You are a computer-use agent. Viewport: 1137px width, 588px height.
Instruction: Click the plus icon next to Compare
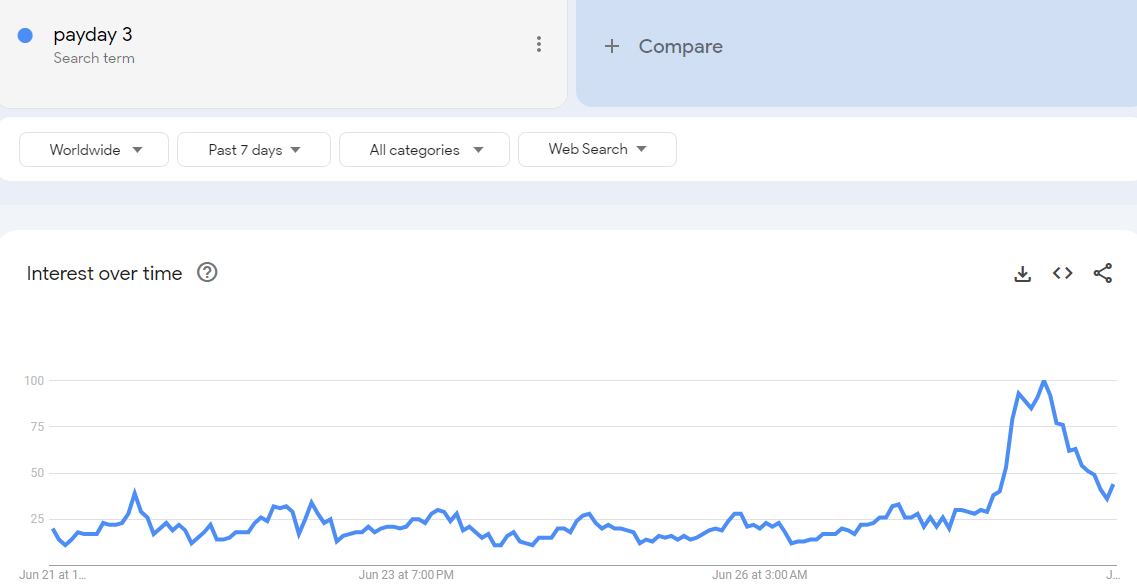pos(612,46)
